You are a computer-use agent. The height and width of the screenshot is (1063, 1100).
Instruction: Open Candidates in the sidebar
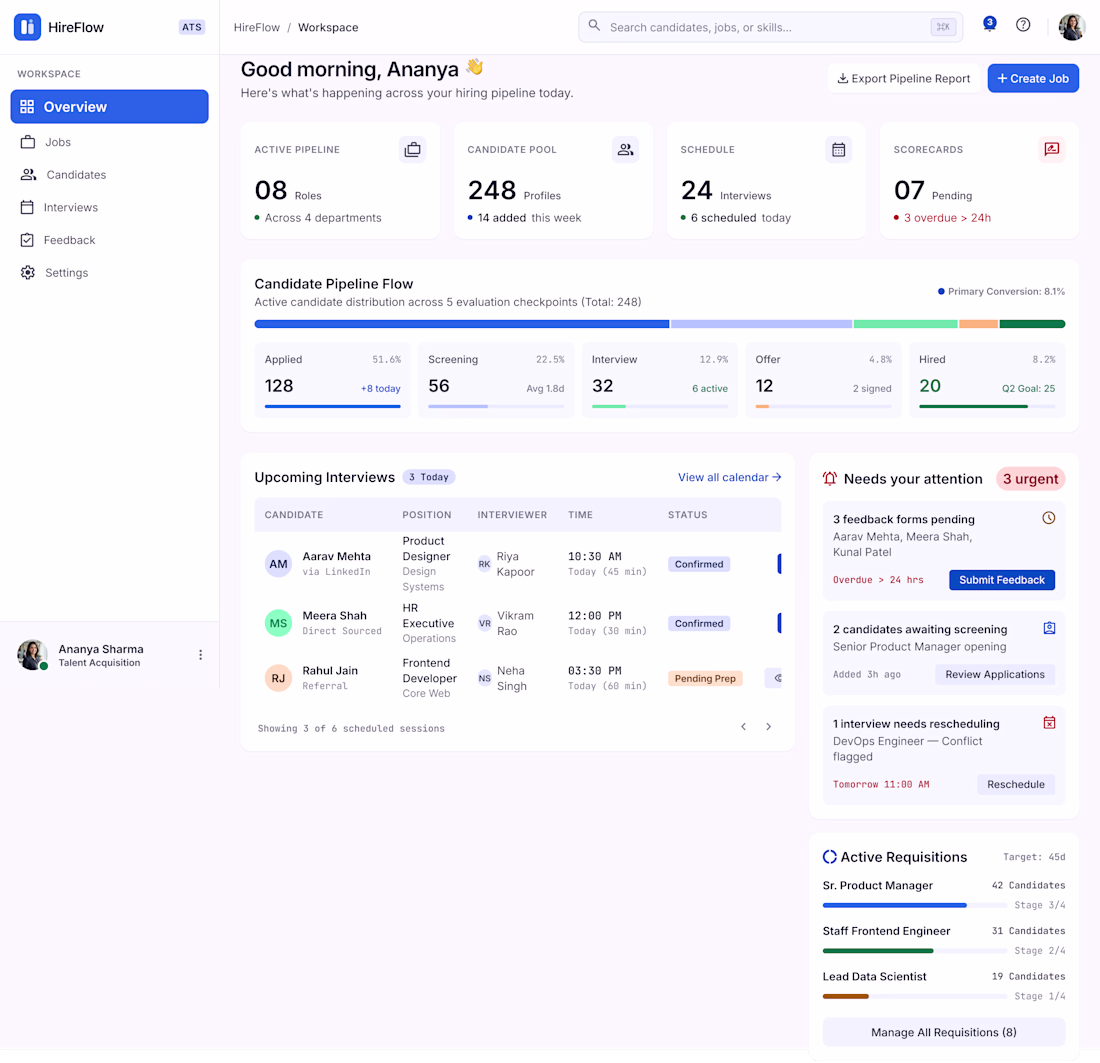pyautogui.click(x=109, y=175)
